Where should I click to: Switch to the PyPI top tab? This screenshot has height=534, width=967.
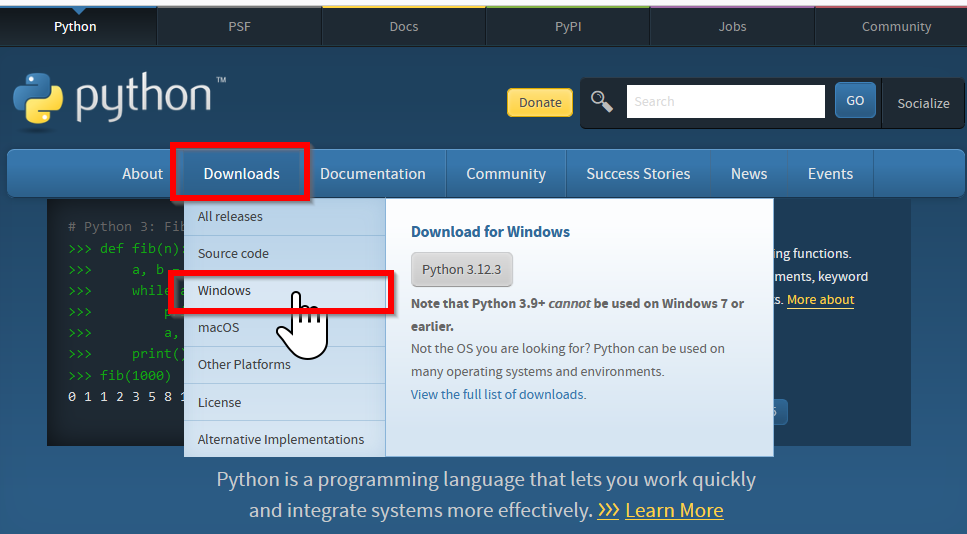[x=568, y=27]
